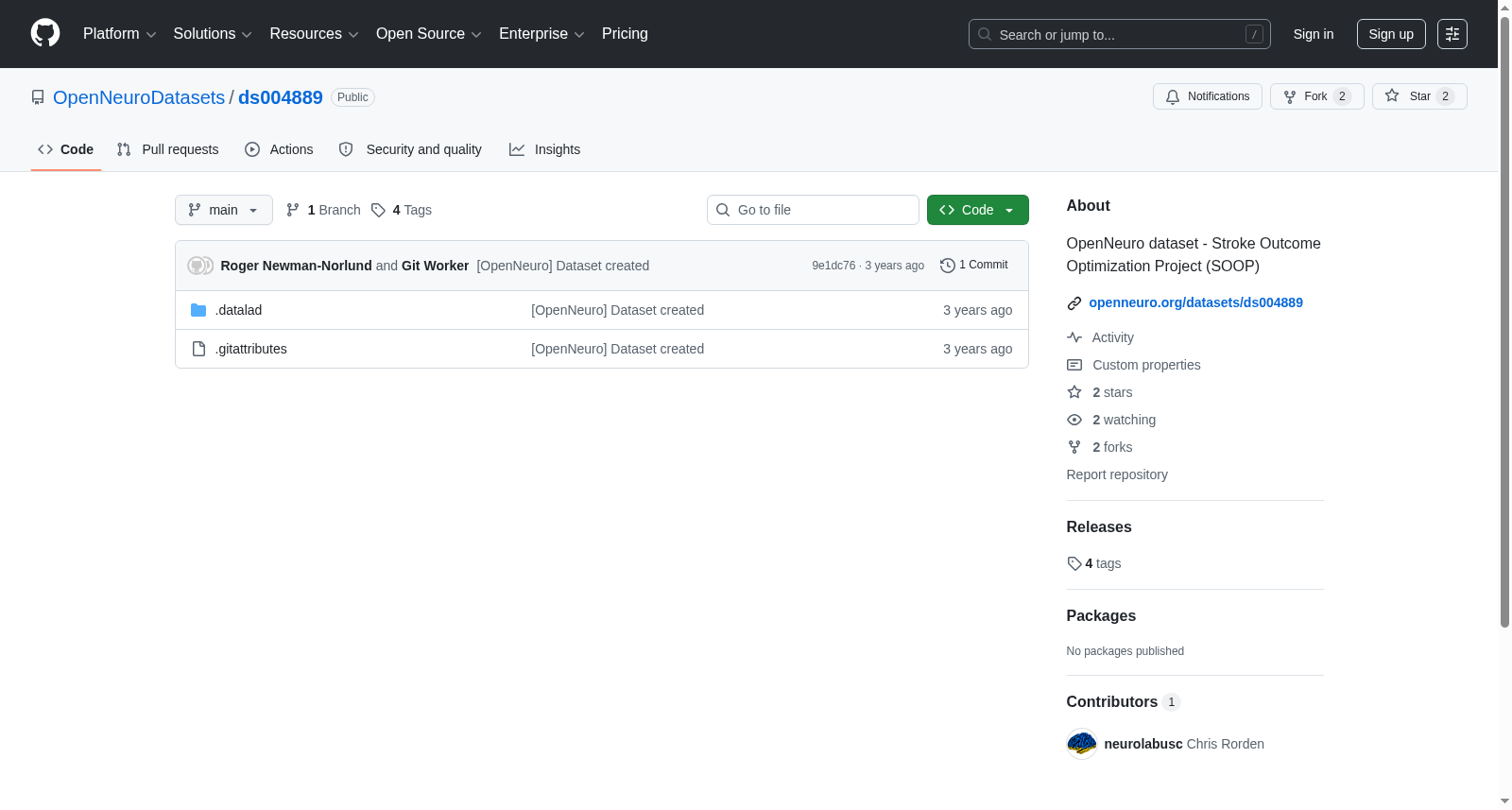Click the Git Worker author name
The height and width of the screenshot is (810, 1512).
click(435, 266)
